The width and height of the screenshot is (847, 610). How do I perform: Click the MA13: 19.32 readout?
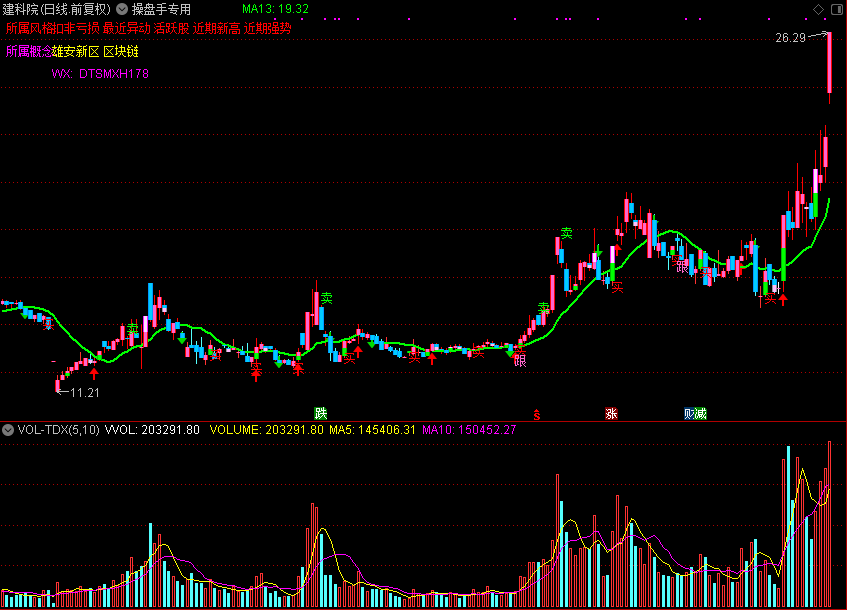[275, 9]
